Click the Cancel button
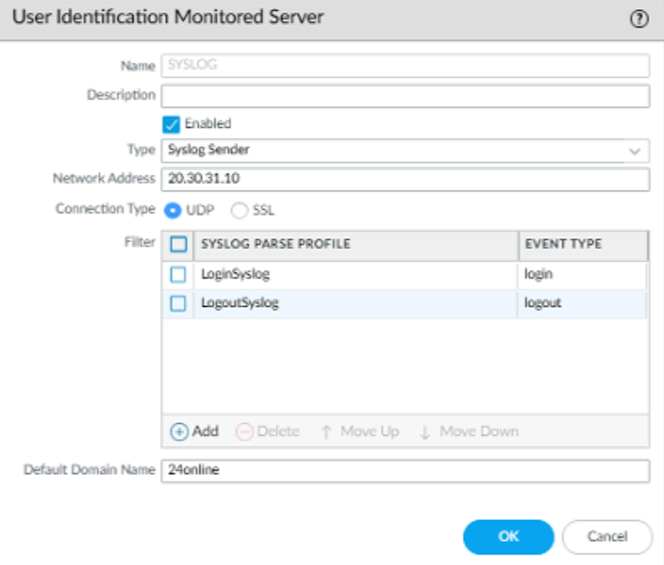The height and width of the screenshot is (565, 664). click(x=607, y=537)
